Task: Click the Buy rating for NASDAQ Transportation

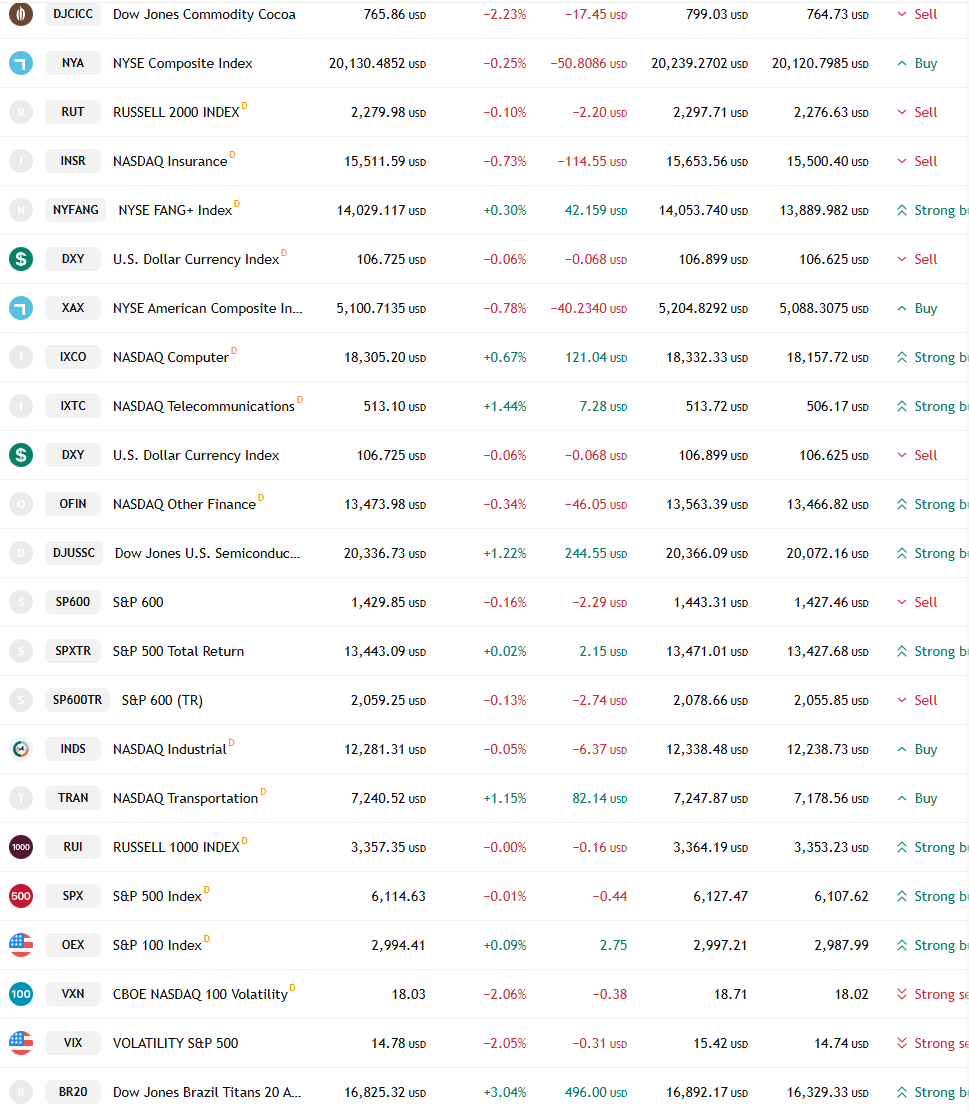Action: click(917, 799)
